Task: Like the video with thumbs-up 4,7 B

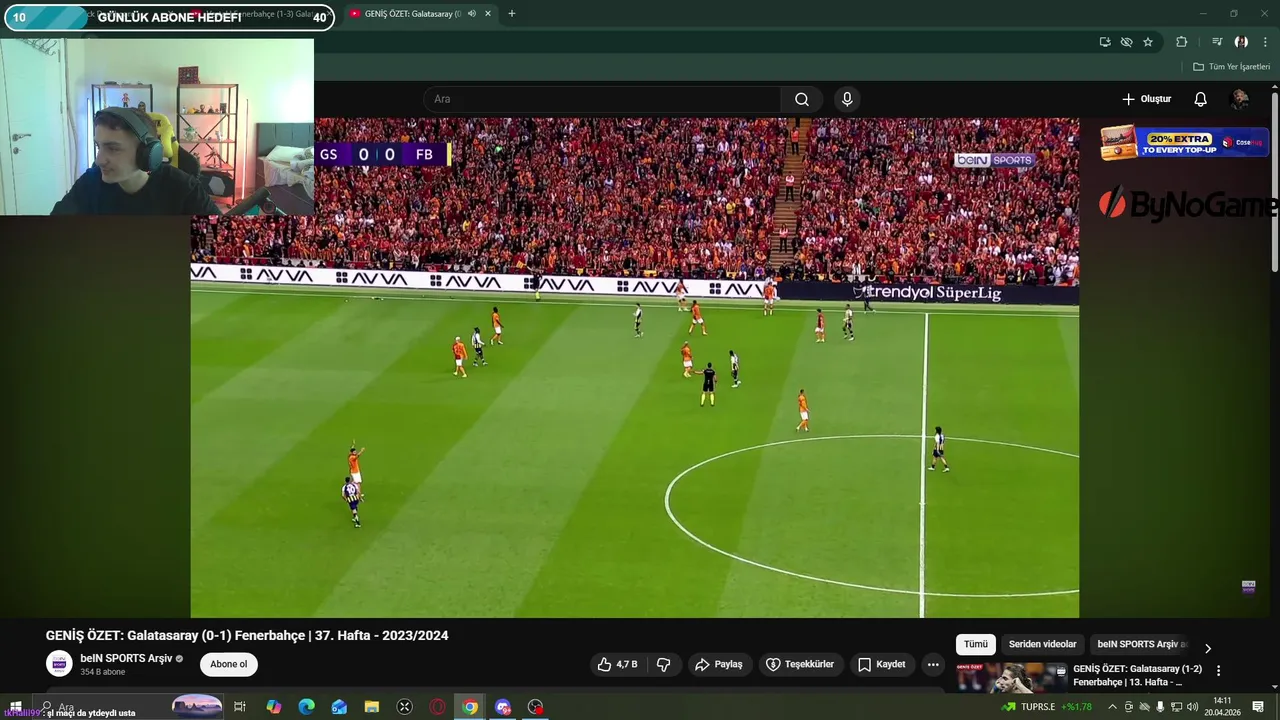Action: 617,664
